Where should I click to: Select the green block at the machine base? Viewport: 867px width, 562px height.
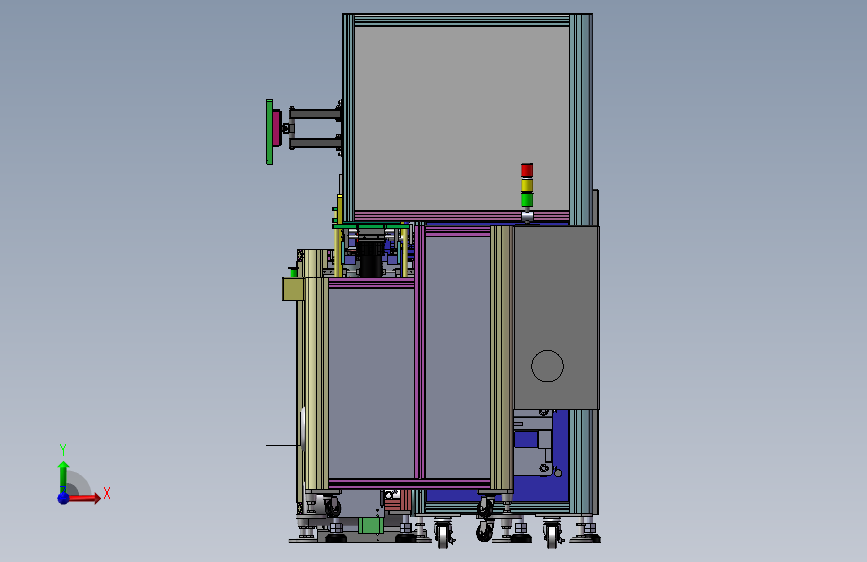point(370,525)
